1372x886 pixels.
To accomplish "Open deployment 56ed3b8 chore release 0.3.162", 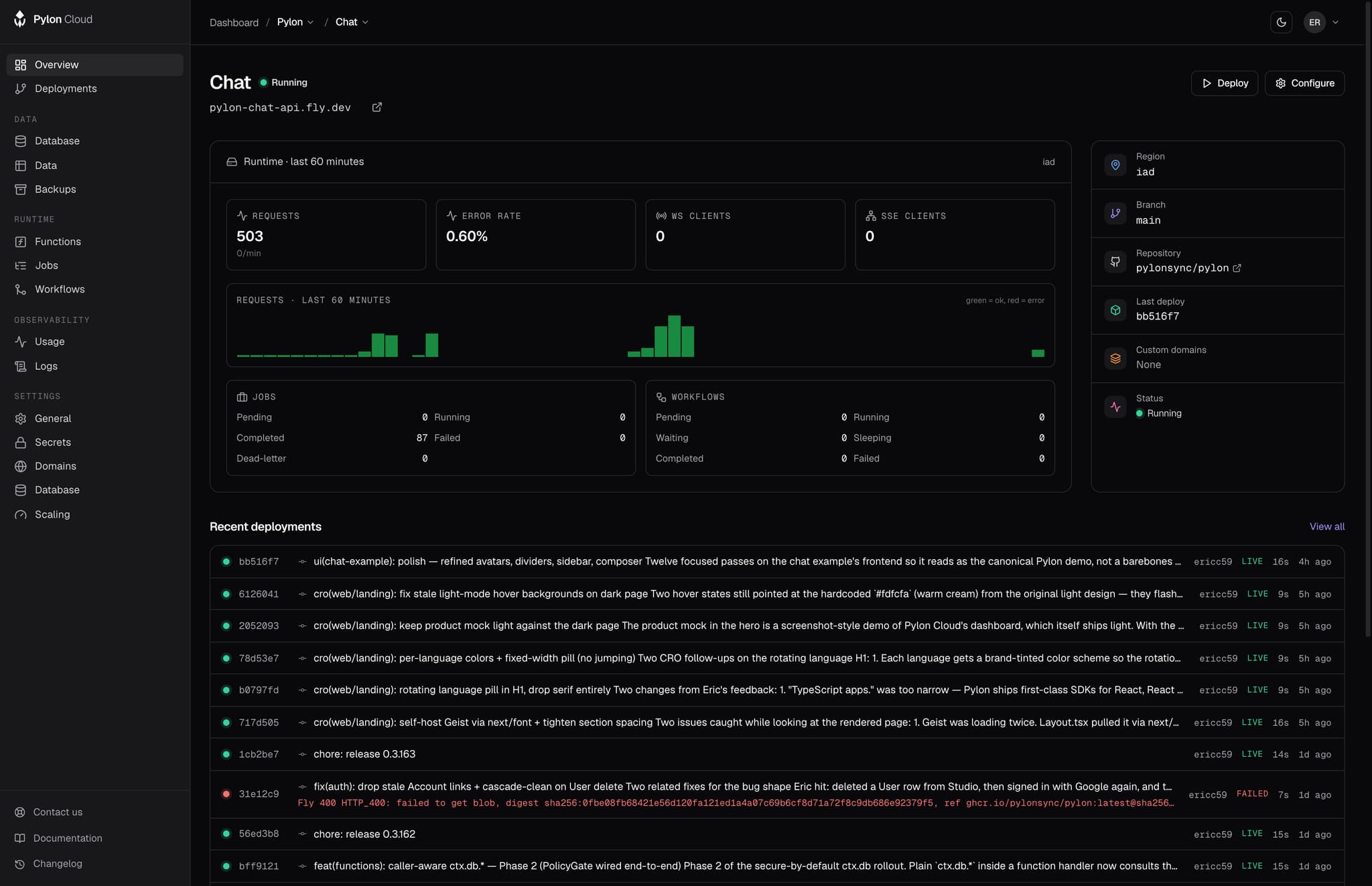I will click(x=776, y=834).
